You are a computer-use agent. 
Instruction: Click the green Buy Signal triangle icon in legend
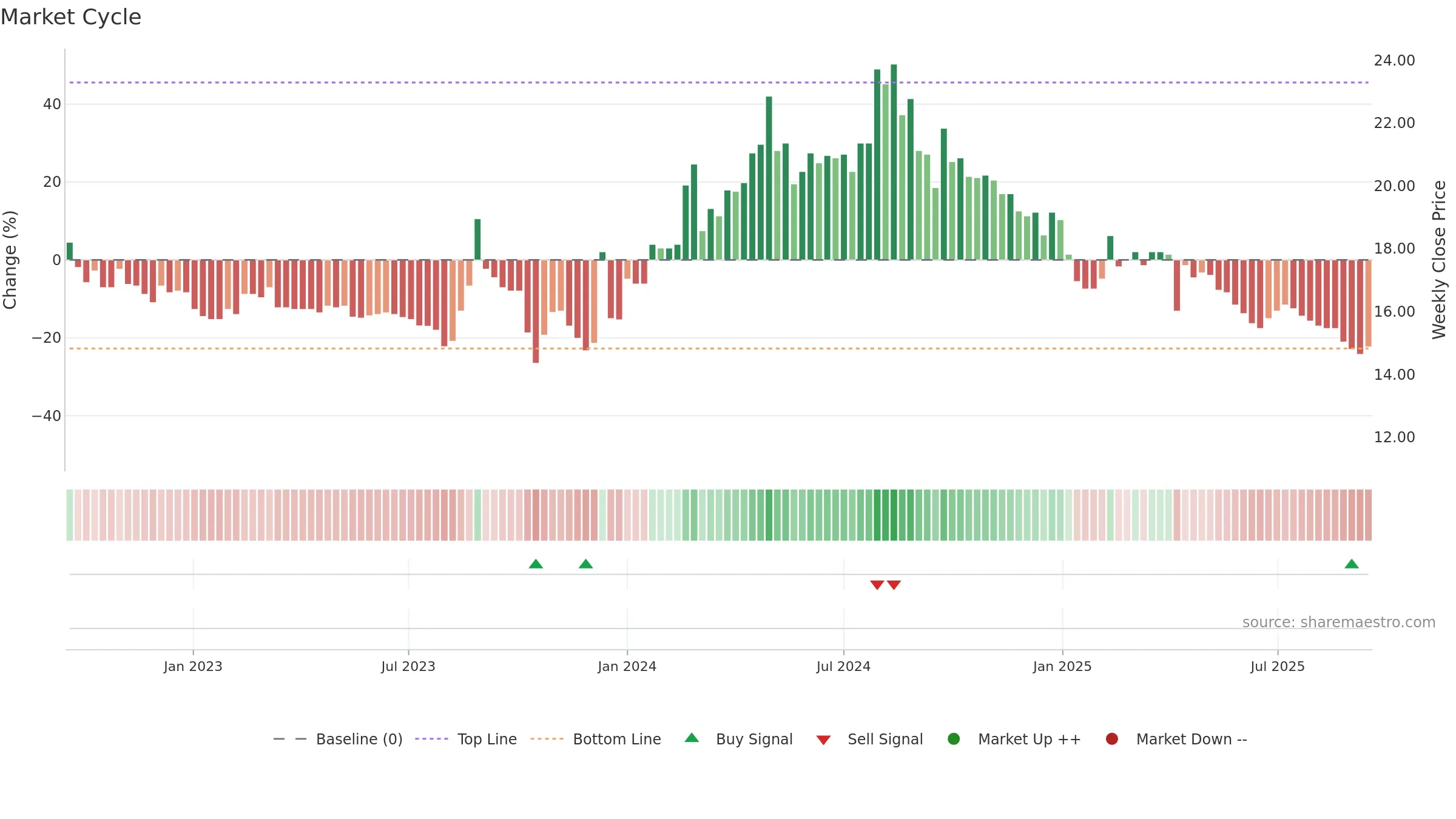coord(692,738)
